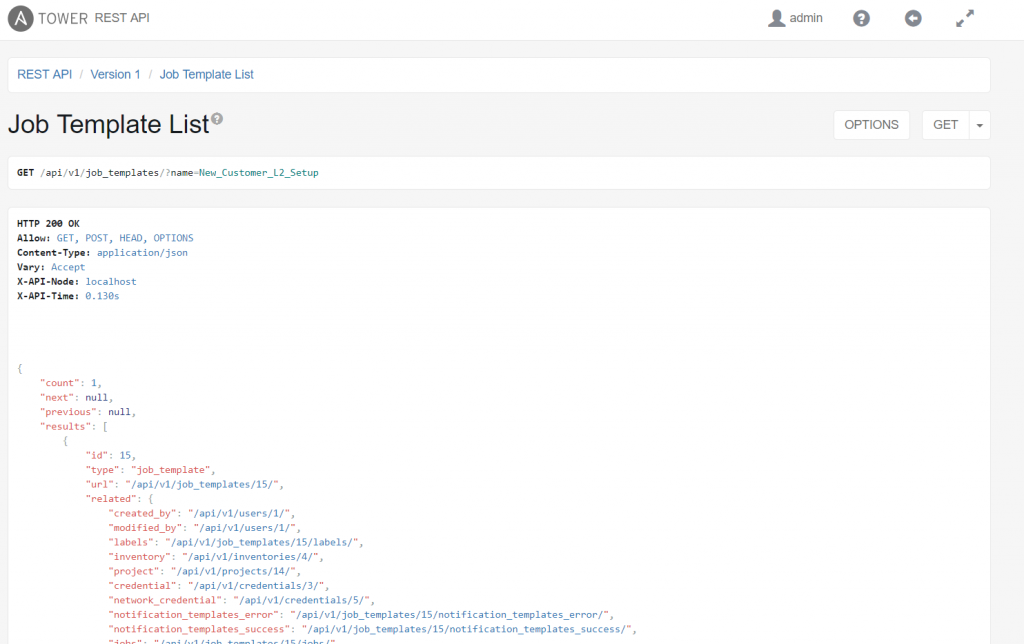Follow the REST API breadcrumb link
Viewport: 1024px width, 644px height.
pyautogui.click(x=44, y=74)
